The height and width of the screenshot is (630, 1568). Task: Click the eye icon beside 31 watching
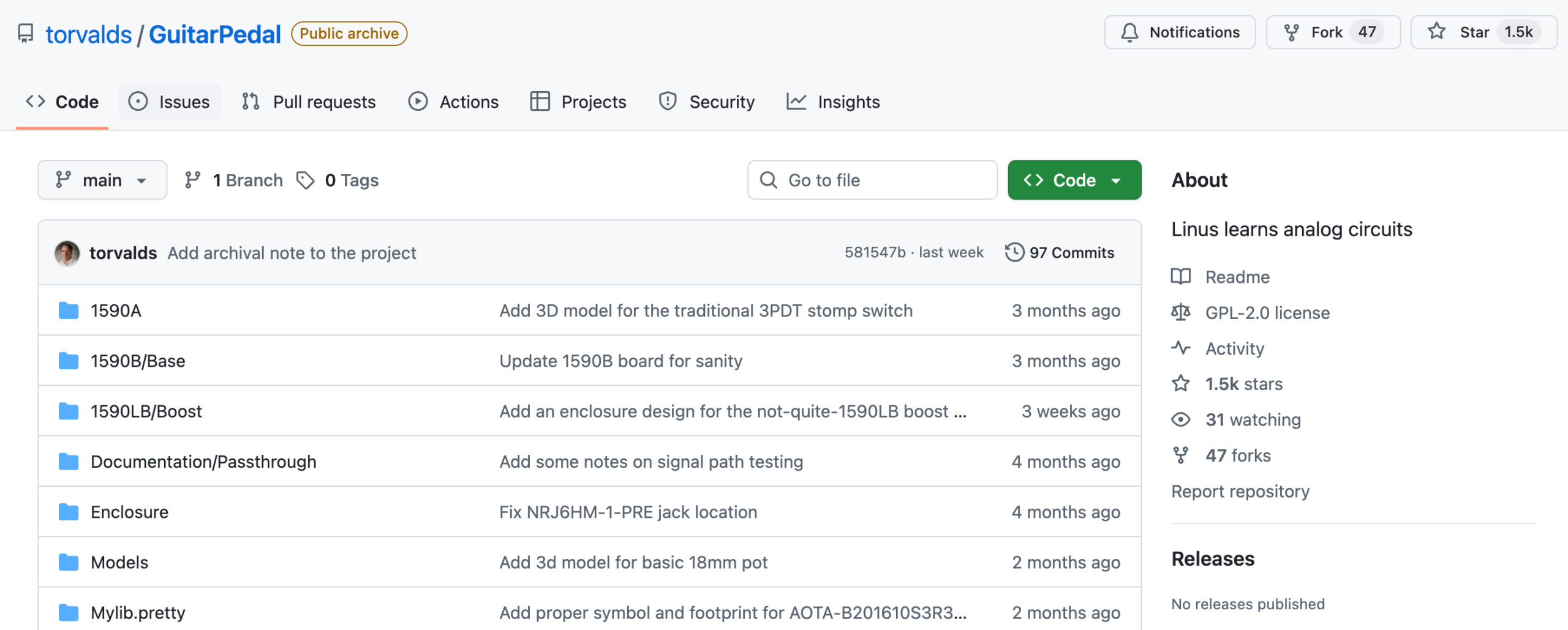point(1180,419)
